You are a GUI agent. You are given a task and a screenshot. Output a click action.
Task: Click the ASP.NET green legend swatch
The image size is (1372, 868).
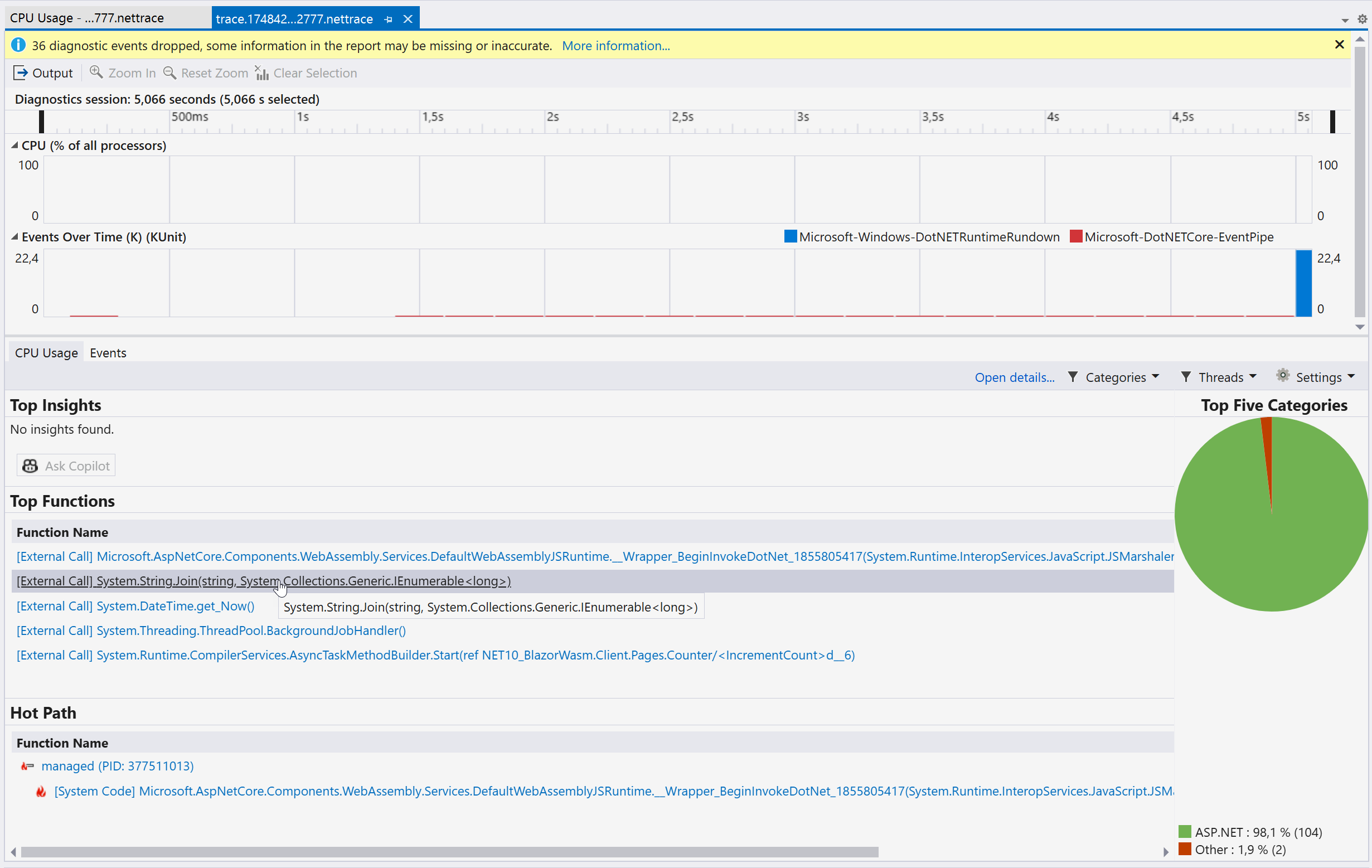[1185, 832]
